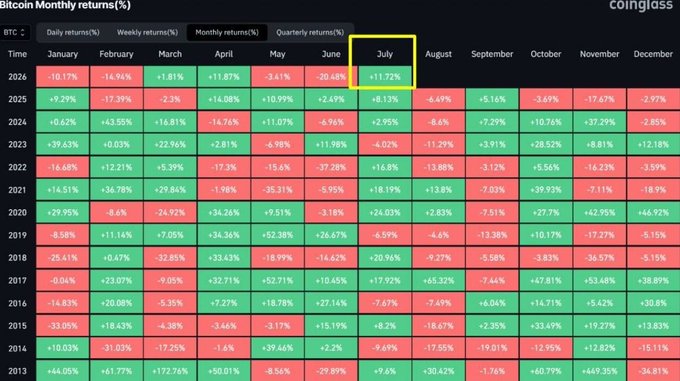
Task: Select the 2024 row label
Action: tap(17, 122)
